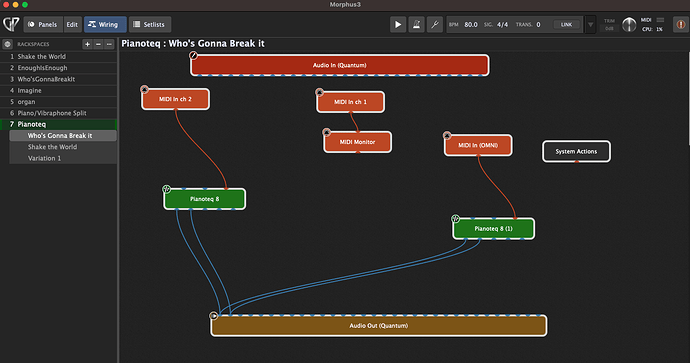690x363 pixels.
Task: Click the MIDI In ch 1 corner icon
Action: (x=319, y=92)
